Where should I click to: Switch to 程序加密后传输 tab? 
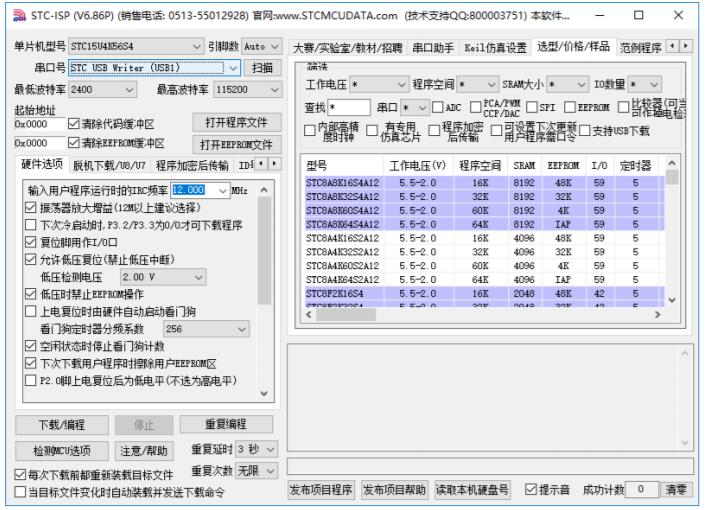192,166
